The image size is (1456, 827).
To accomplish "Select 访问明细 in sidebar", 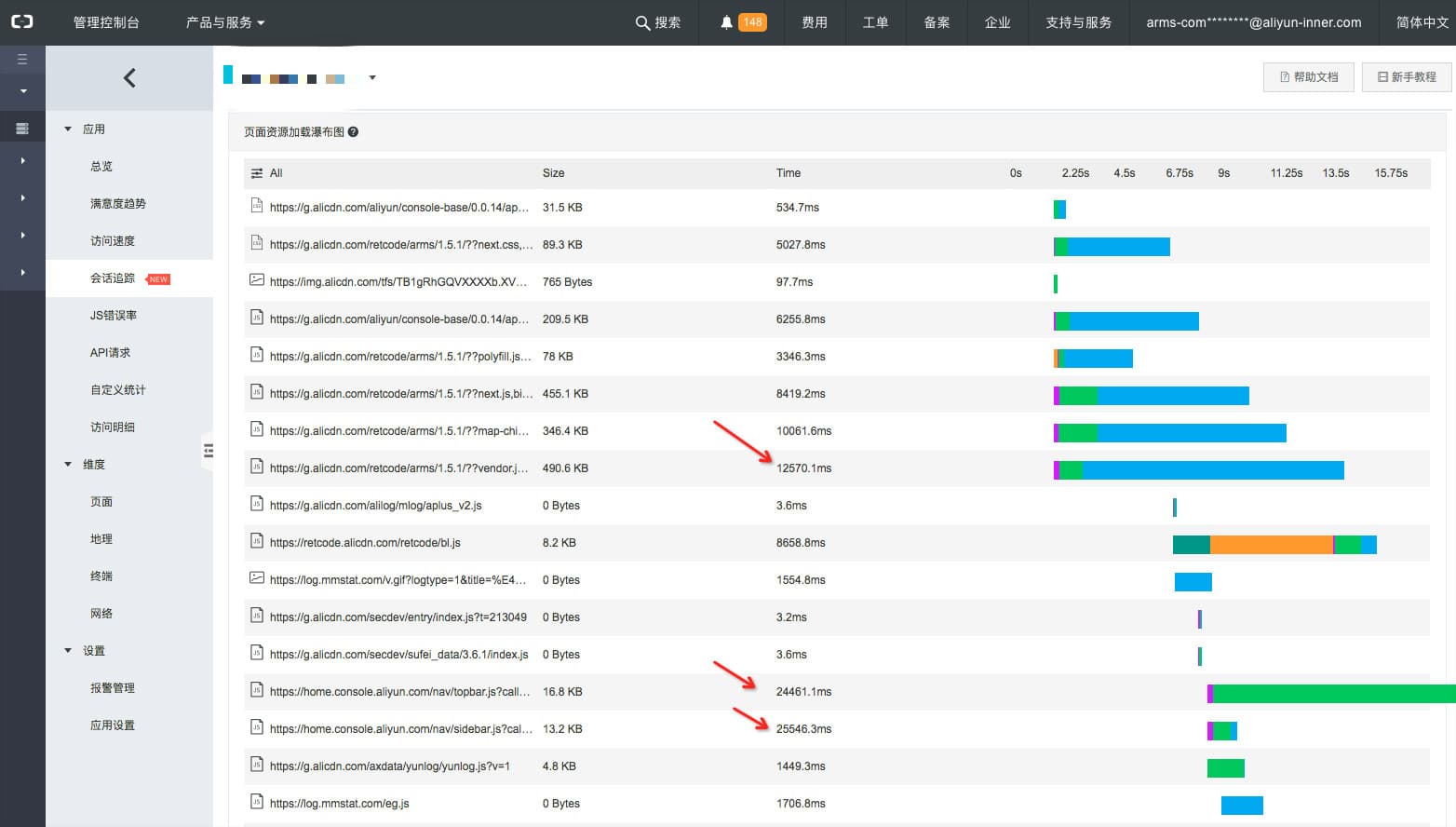I will pos(113,427).
